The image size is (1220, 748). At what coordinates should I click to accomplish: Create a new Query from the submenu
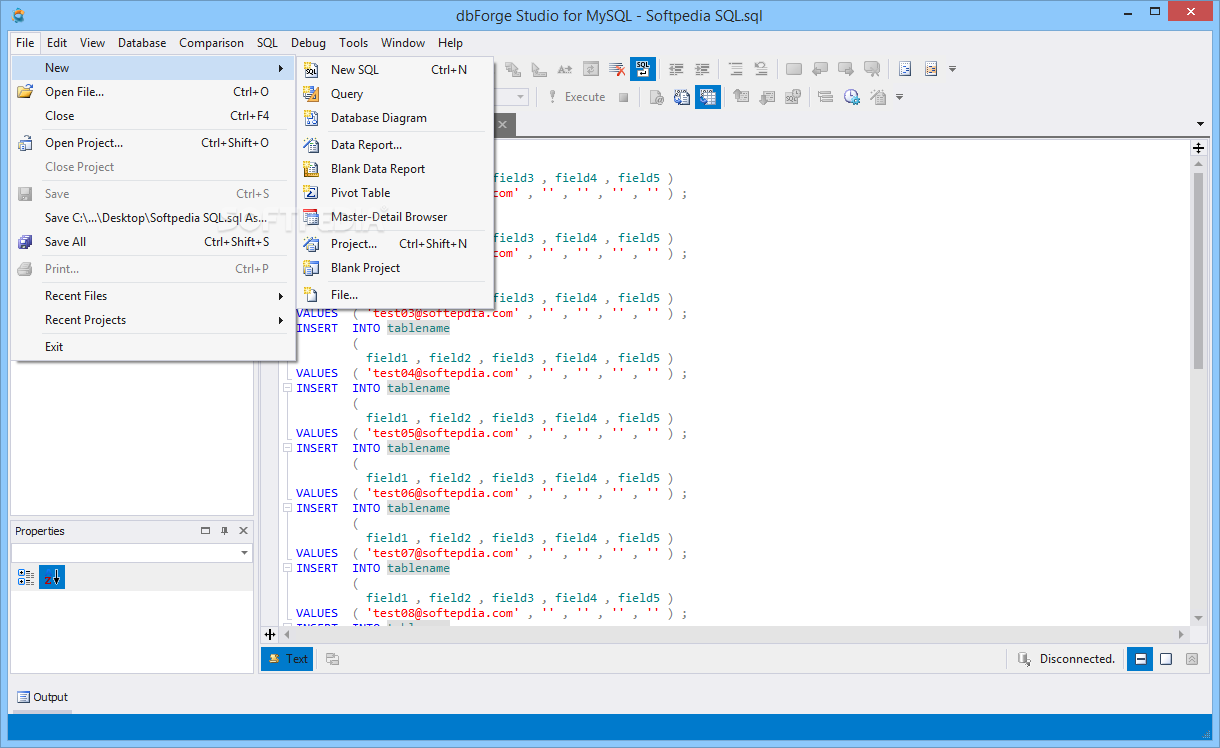click(x=395, y=94)
